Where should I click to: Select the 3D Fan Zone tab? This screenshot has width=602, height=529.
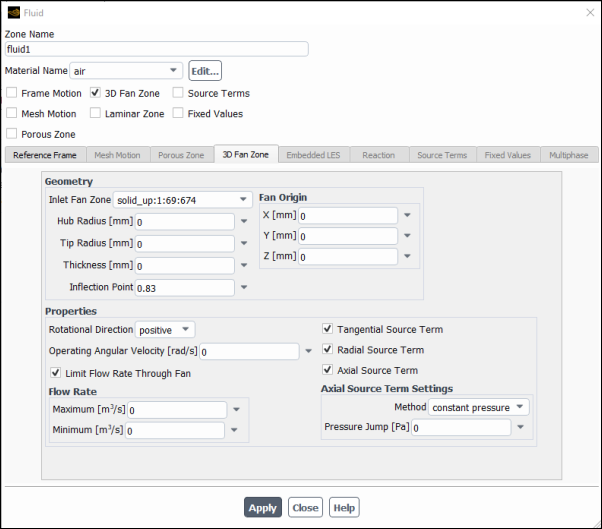pyautogui.click(x=246, y=154)
